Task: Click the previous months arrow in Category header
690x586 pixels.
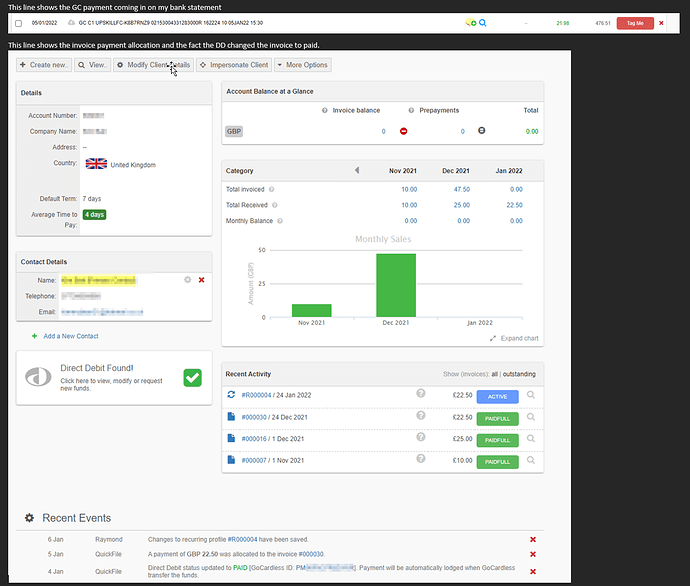Action: click(358, 171)
